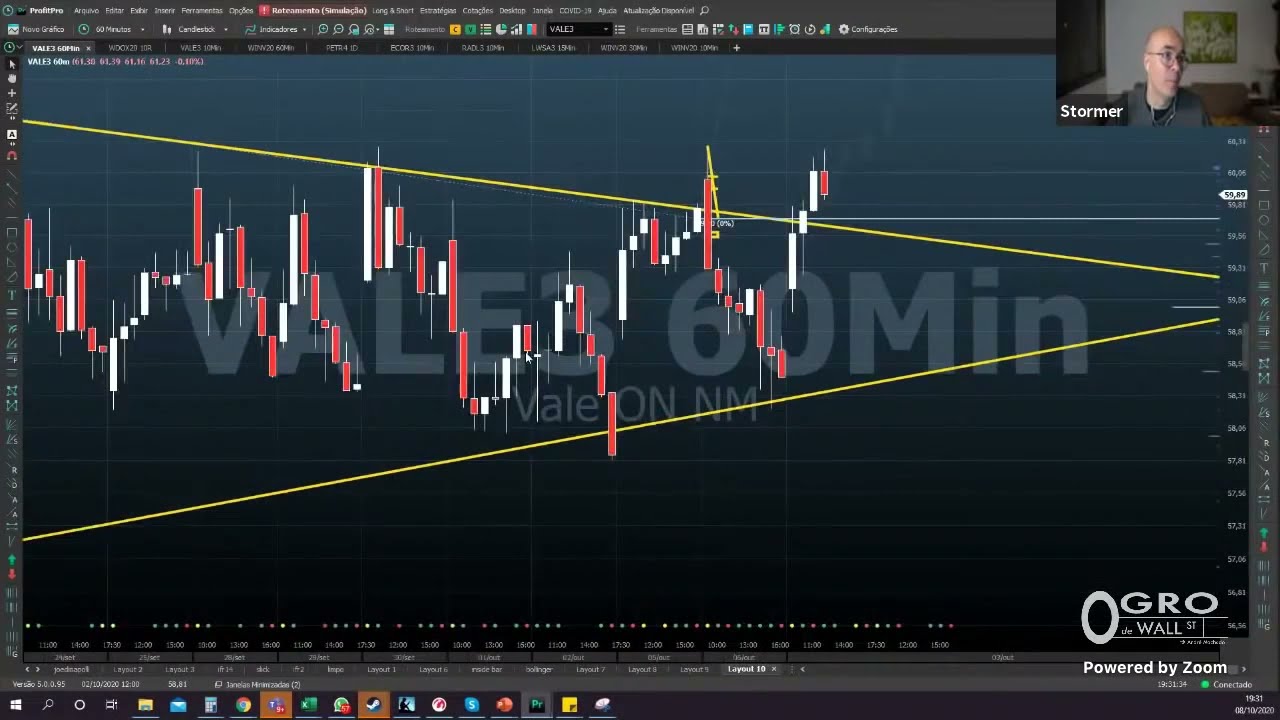Viewport: 1280px width, 720px height.
Task: Click the replay circle tool icon
Action: (810, 29)
